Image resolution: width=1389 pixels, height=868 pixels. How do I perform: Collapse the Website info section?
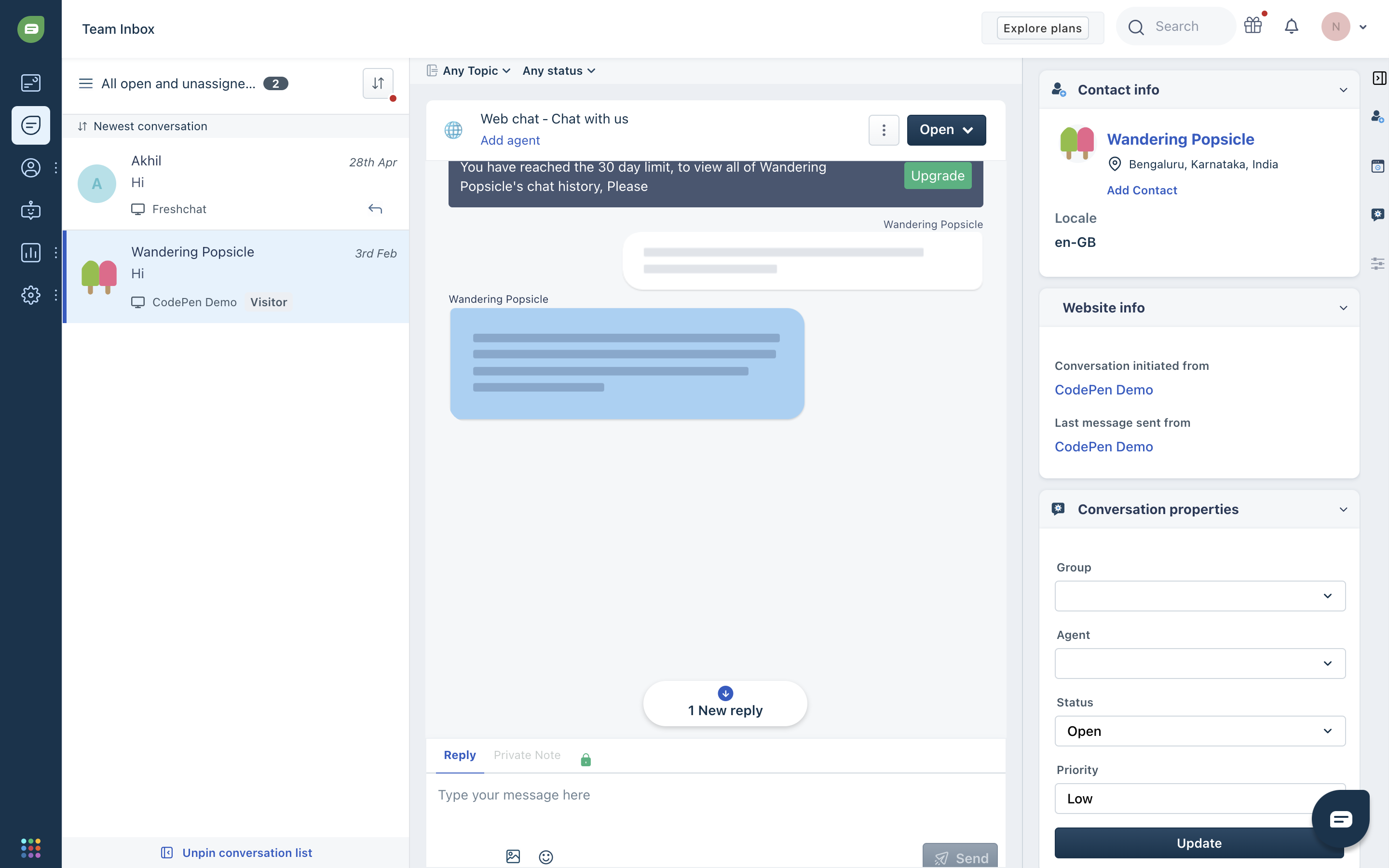(1343, 308)
